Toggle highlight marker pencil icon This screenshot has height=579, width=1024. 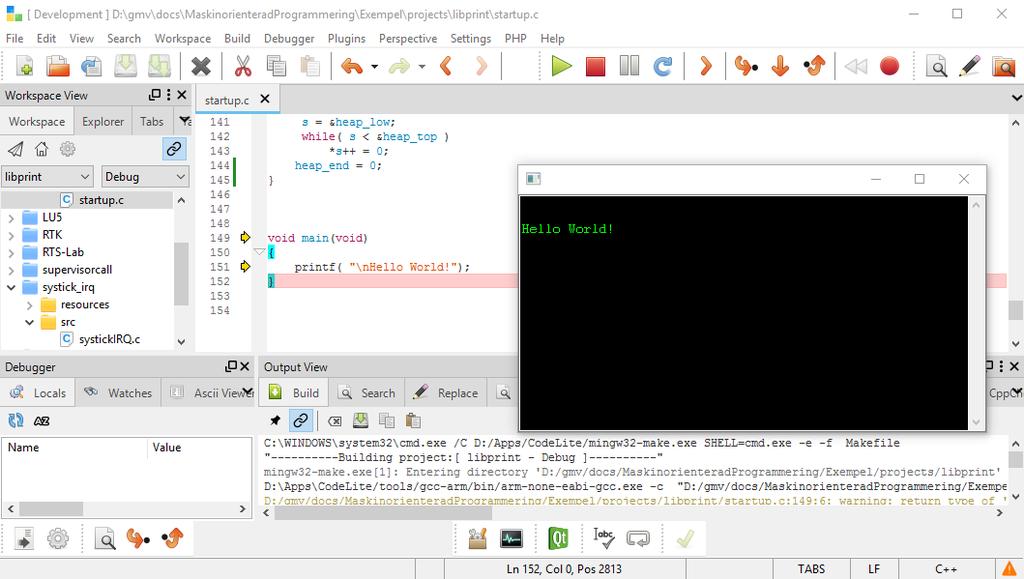(970, 66)
